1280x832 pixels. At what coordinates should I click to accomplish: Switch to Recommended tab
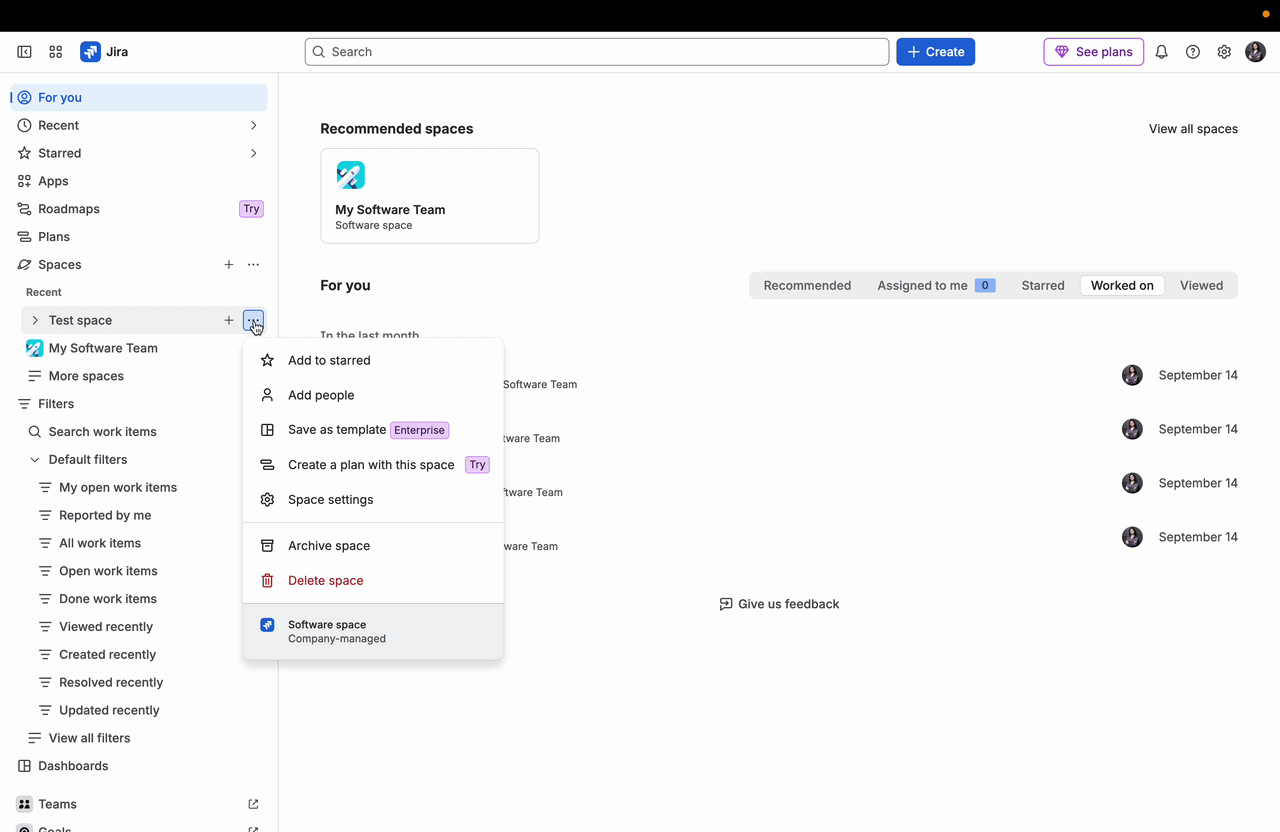(x=807, y=285)
